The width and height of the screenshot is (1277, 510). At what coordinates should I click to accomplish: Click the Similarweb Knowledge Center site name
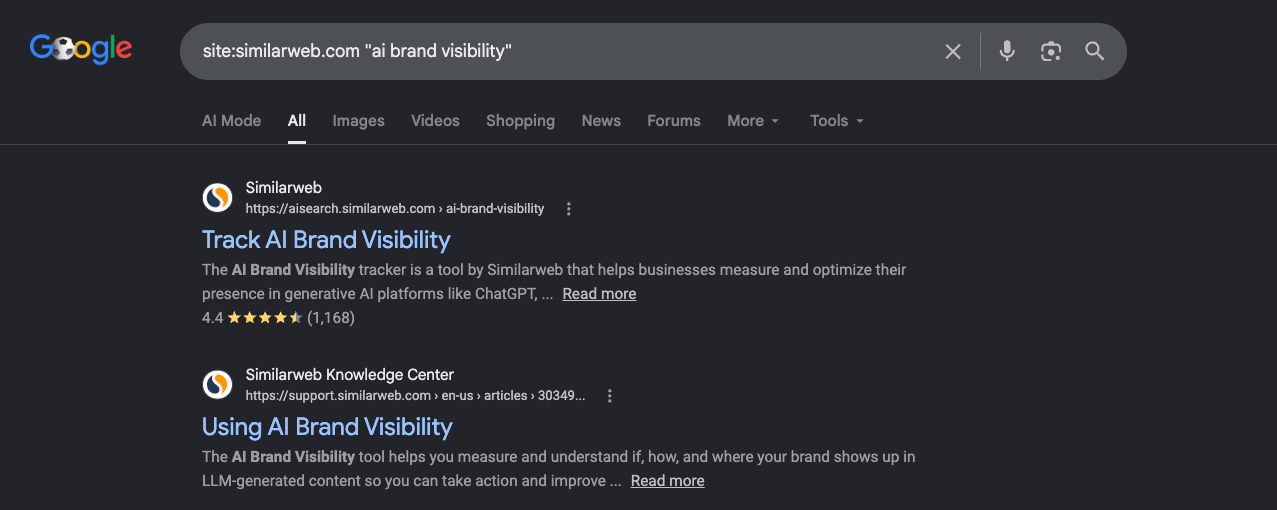350,375
